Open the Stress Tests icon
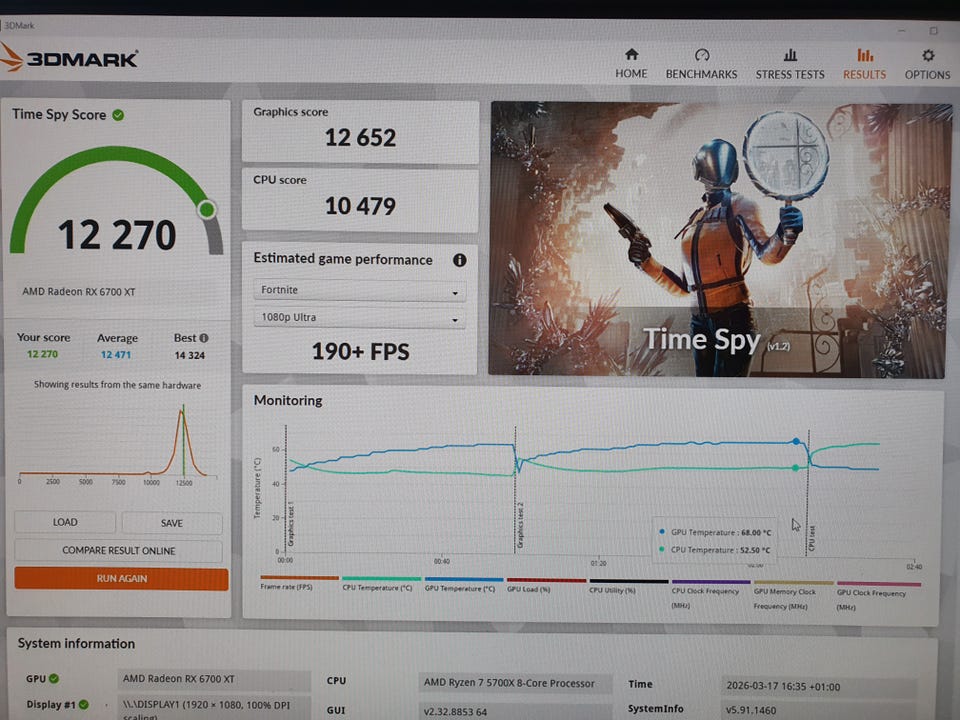The height and width of the screenshot is (720, 960). (x=790, y=55)
